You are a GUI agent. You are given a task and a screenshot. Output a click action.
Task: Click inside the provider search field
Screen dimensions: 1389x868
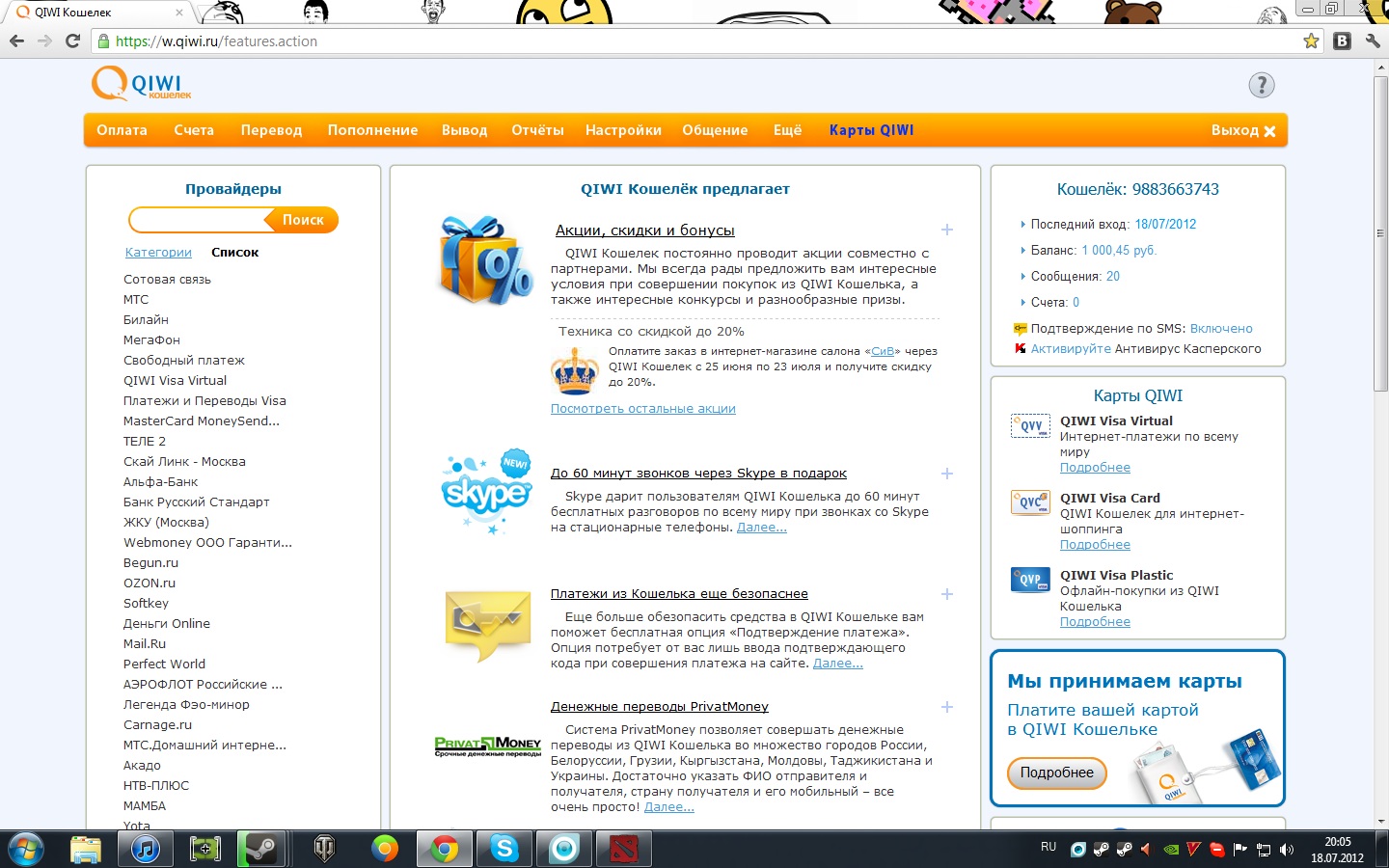[x=198, y=220]
